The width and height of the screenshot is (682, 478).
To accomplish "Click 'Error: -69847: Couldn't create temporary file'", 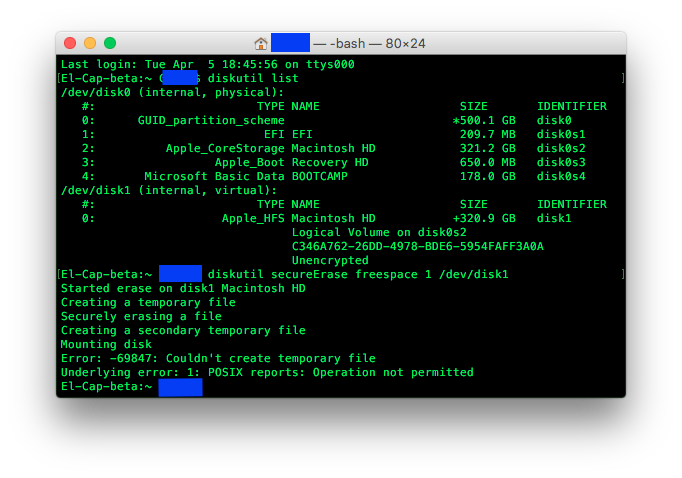I will click(218, 358).
